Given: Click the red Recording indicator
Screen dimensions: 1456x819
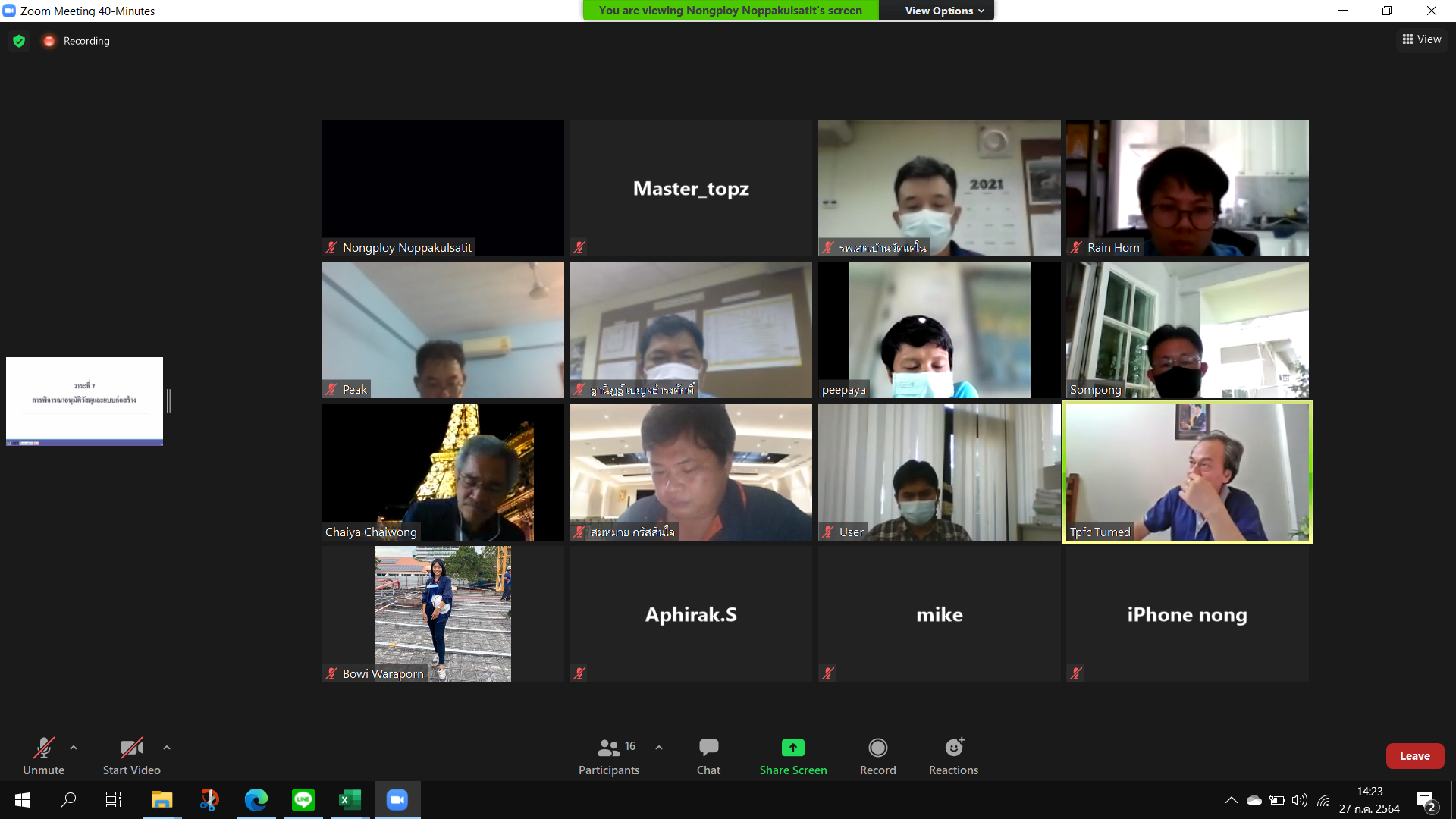Looking at the screenshot, I should (x=49, y=41).
